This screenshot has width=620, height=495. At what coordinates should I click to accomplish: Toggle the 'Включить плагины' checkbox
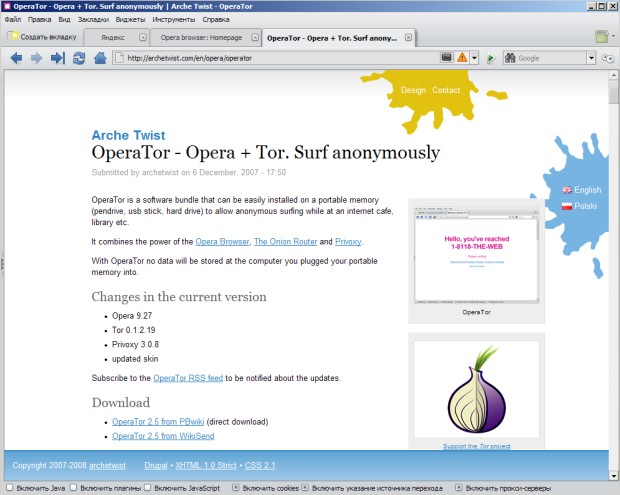[73, 488]
